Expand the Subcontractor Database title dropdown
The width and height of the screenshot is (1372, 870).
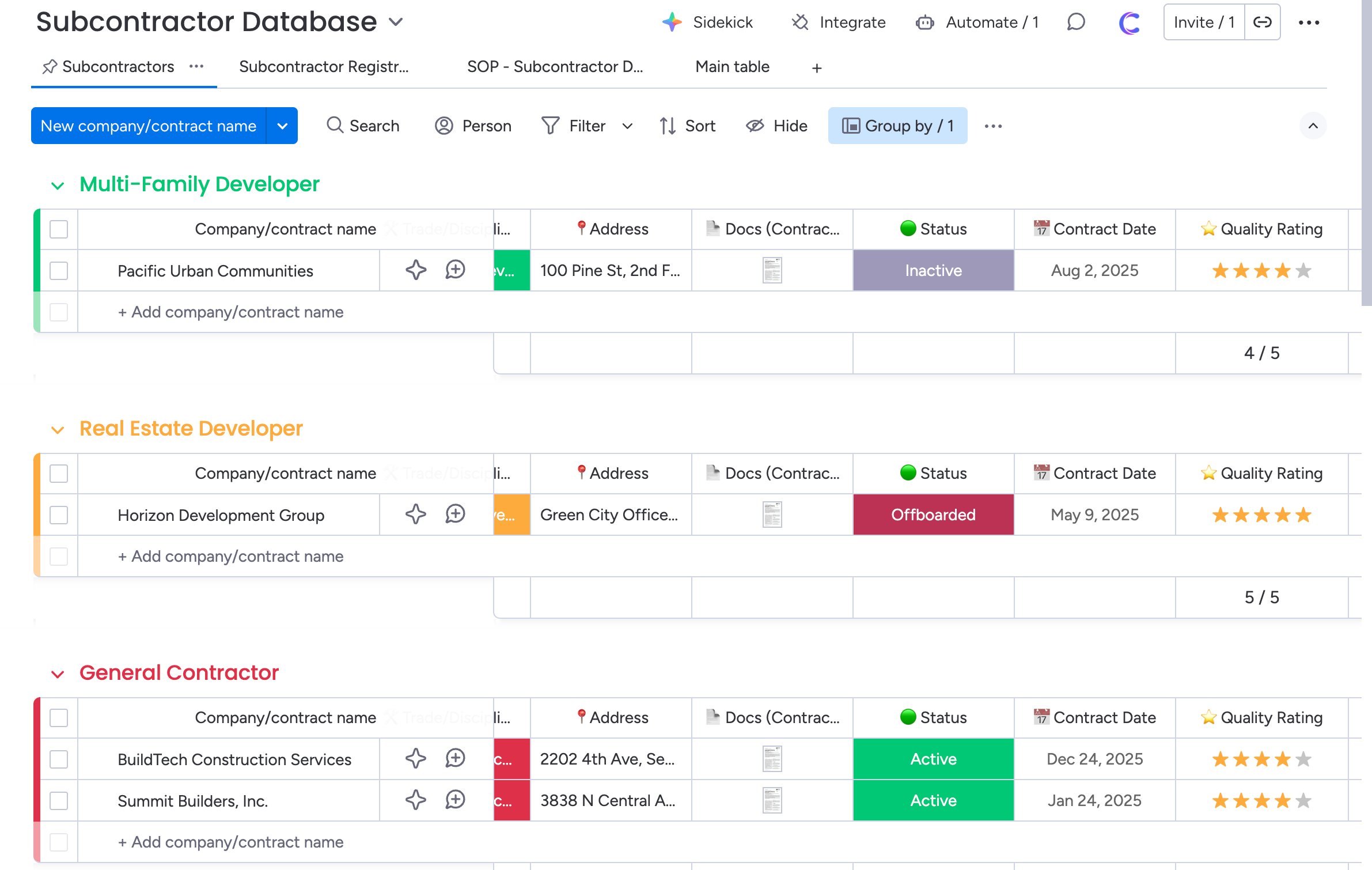click(396, 22)
